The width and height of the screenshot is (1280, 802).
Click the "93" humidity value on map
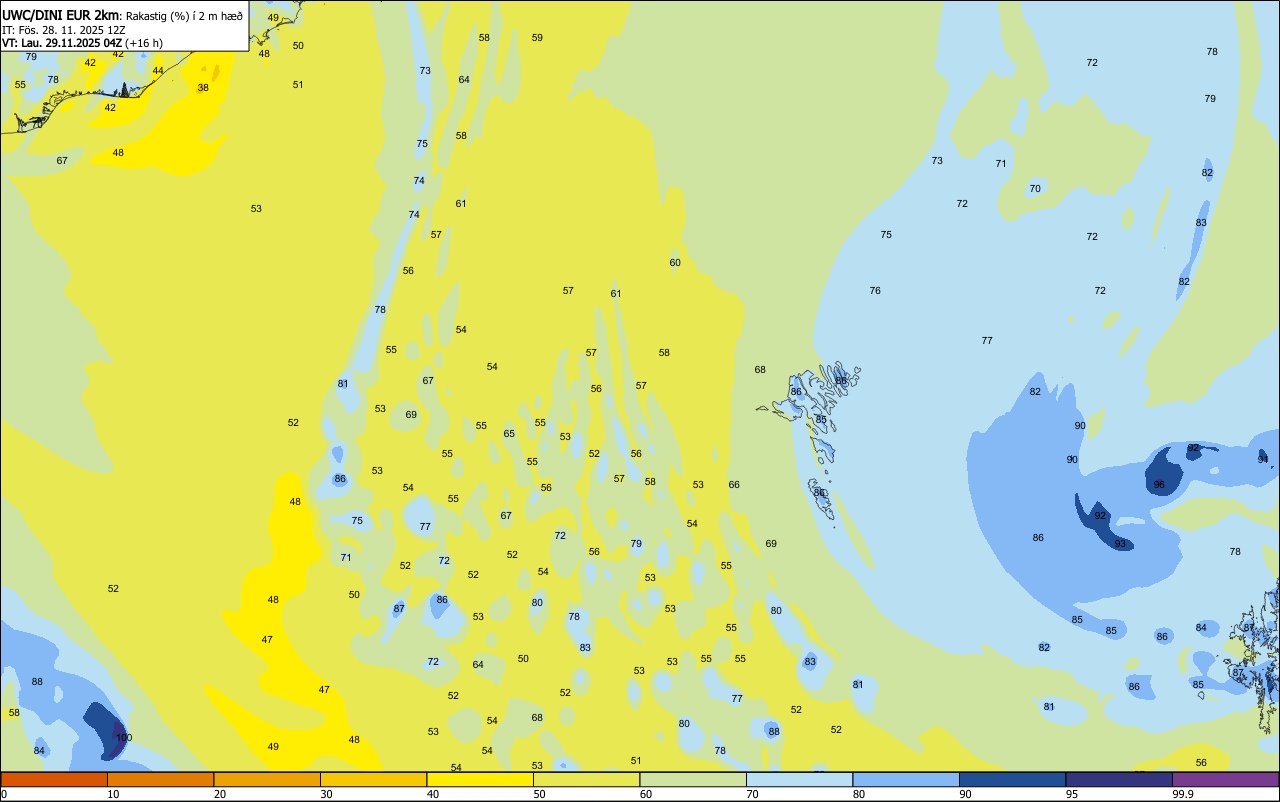click(x=1120, y=544)
